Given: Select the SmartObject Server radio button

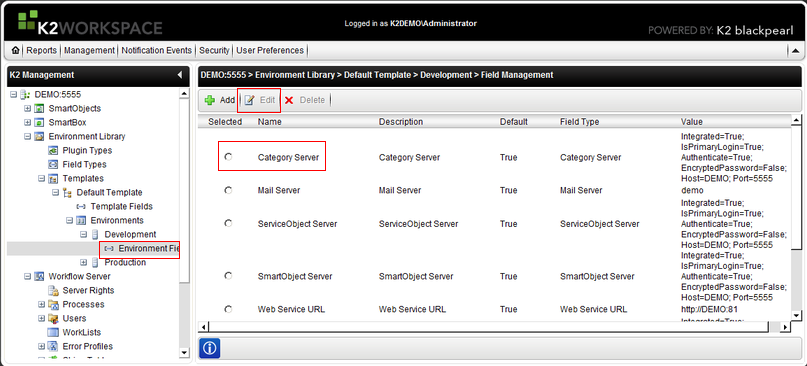Looking at the screenshot, I should click(228, 276).
